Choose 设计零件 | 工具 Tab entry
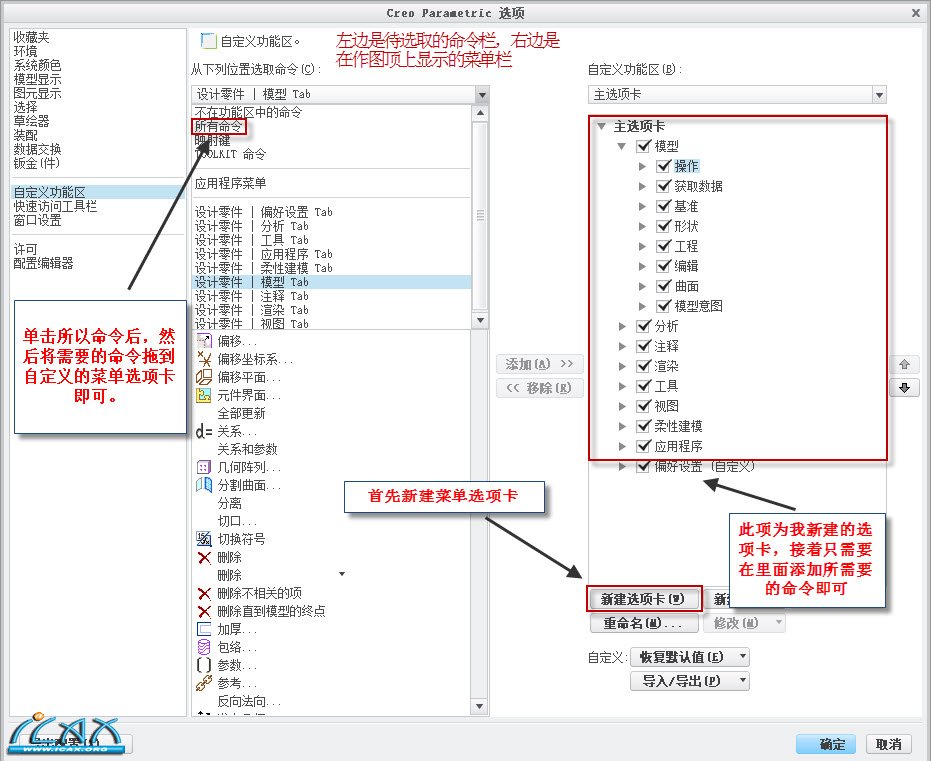 tap(252, 240)
